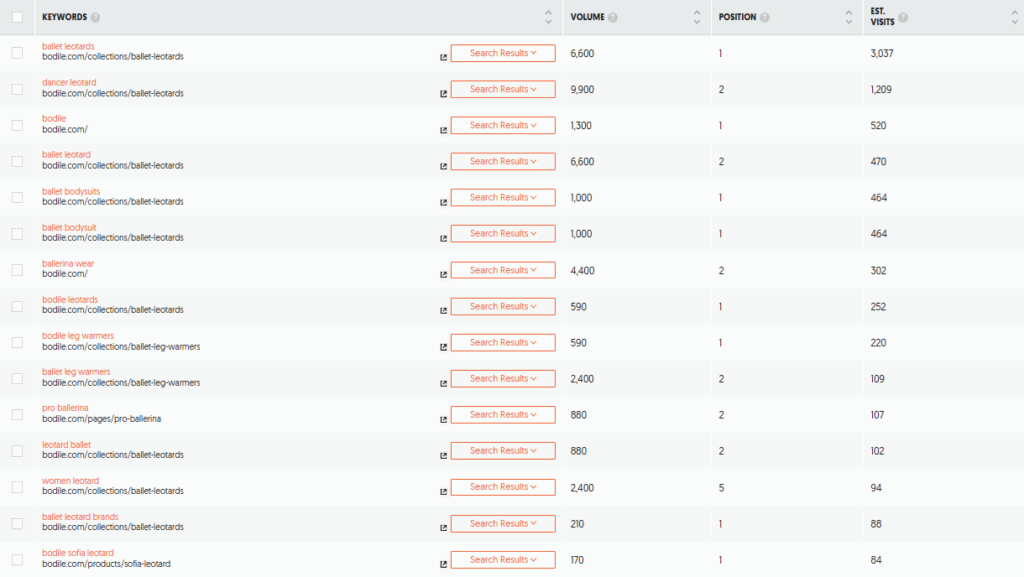Click the estimated visits value 520

[x=878, y=125]
